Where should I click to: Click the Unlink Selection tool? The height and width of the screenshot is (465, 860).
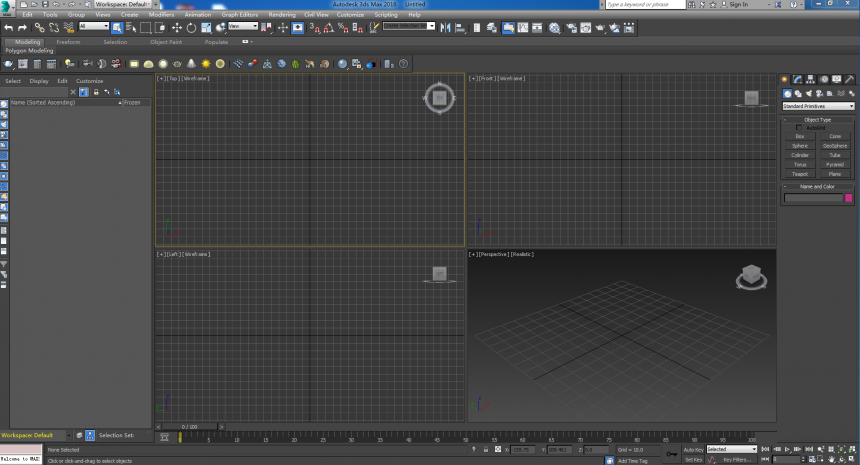pyautogui.click(x=54, y=27)
